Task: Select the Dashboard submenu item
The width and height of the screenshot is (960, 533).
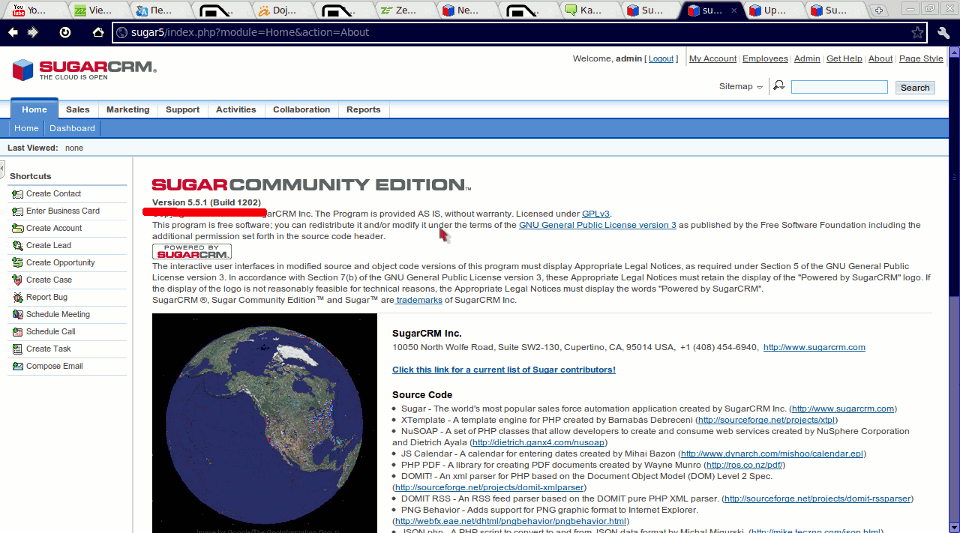Action: [x=72, y=128]
